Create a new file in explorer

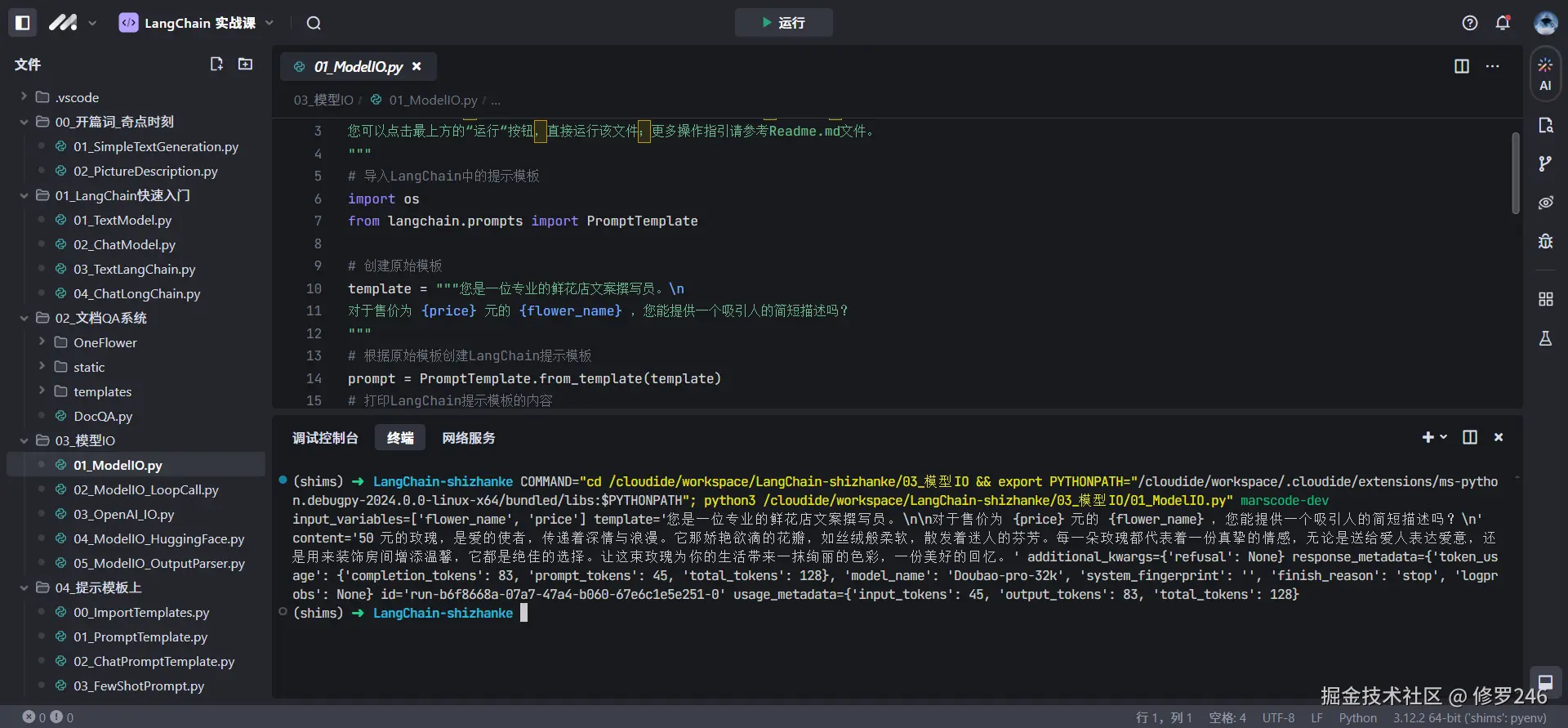(216, 64)
